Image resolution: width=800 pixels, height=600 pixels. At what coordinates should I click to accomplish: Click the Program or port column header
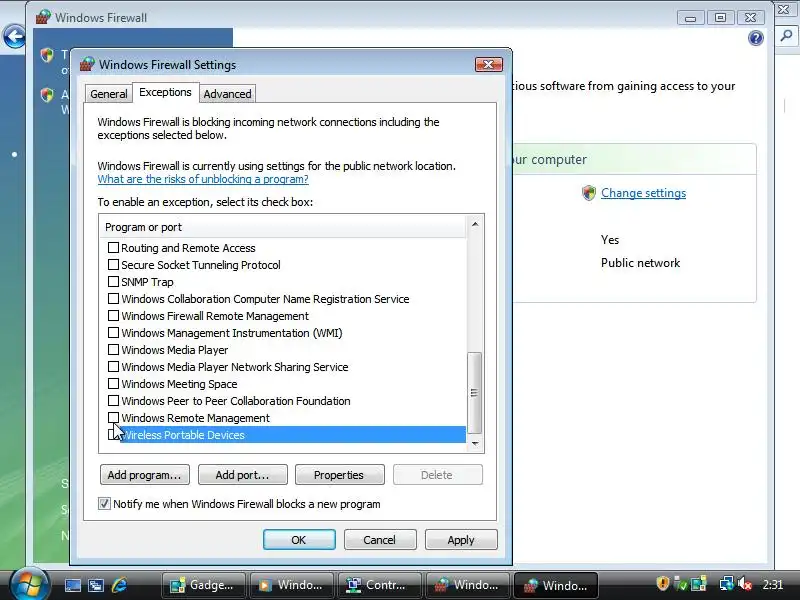(283, 227)
